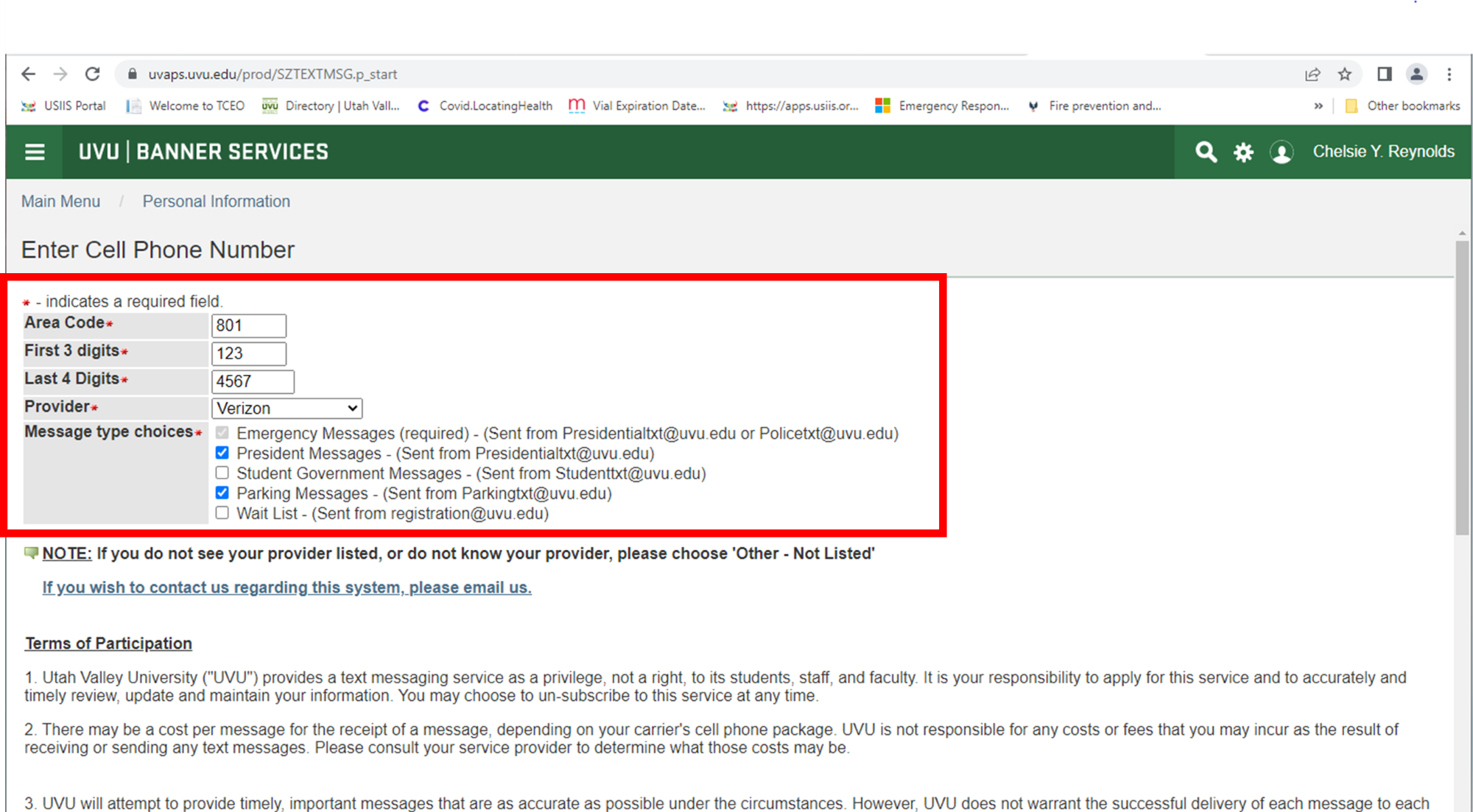Open Welcome to TCEO bookmark
This screenshot has width=1473, height=812.
(186, 106)
